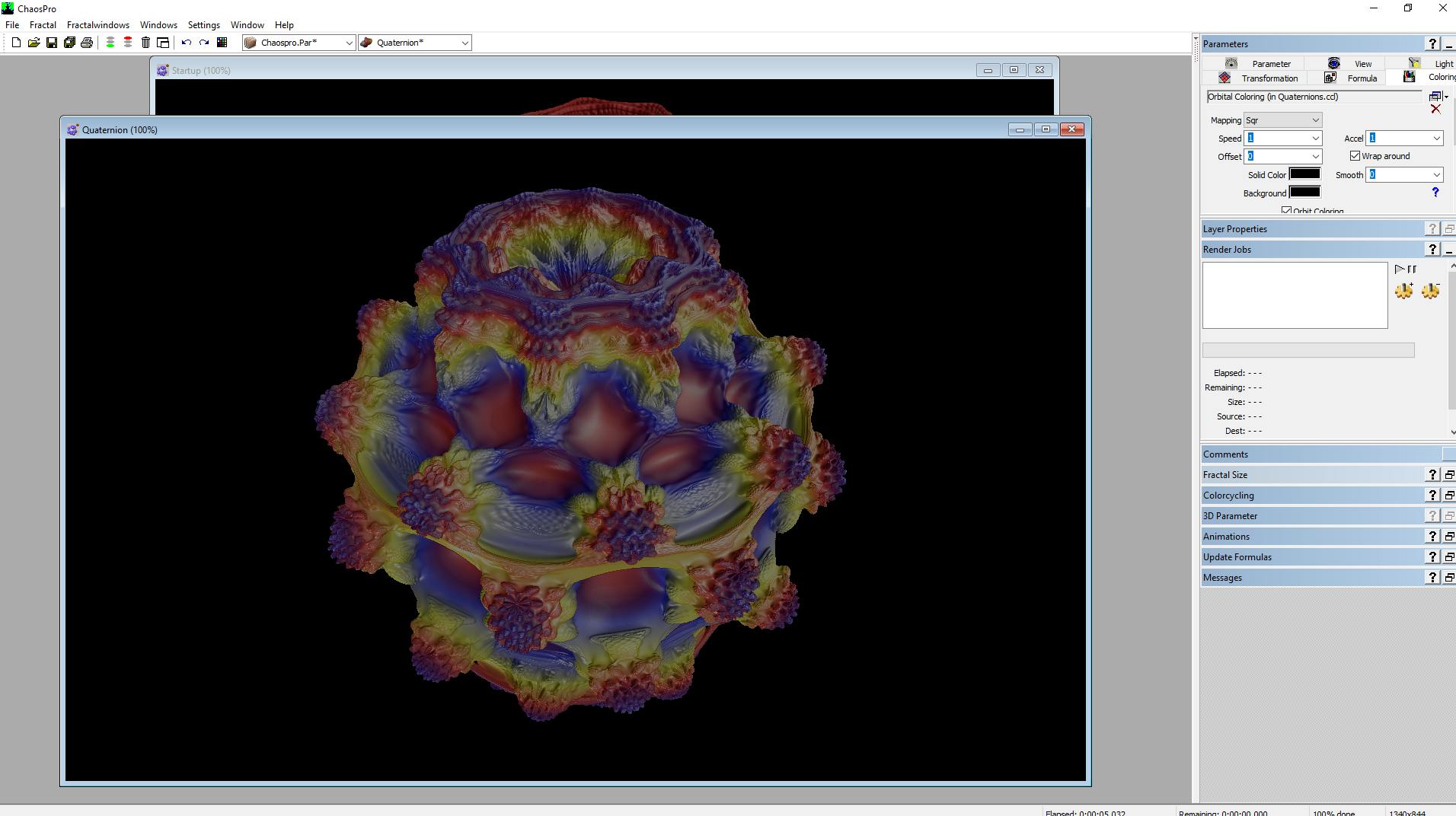This screenshot has height=816, width=1456.
Task: Click the red-light layer toolbar icon
Action: (x=128, y=43)
